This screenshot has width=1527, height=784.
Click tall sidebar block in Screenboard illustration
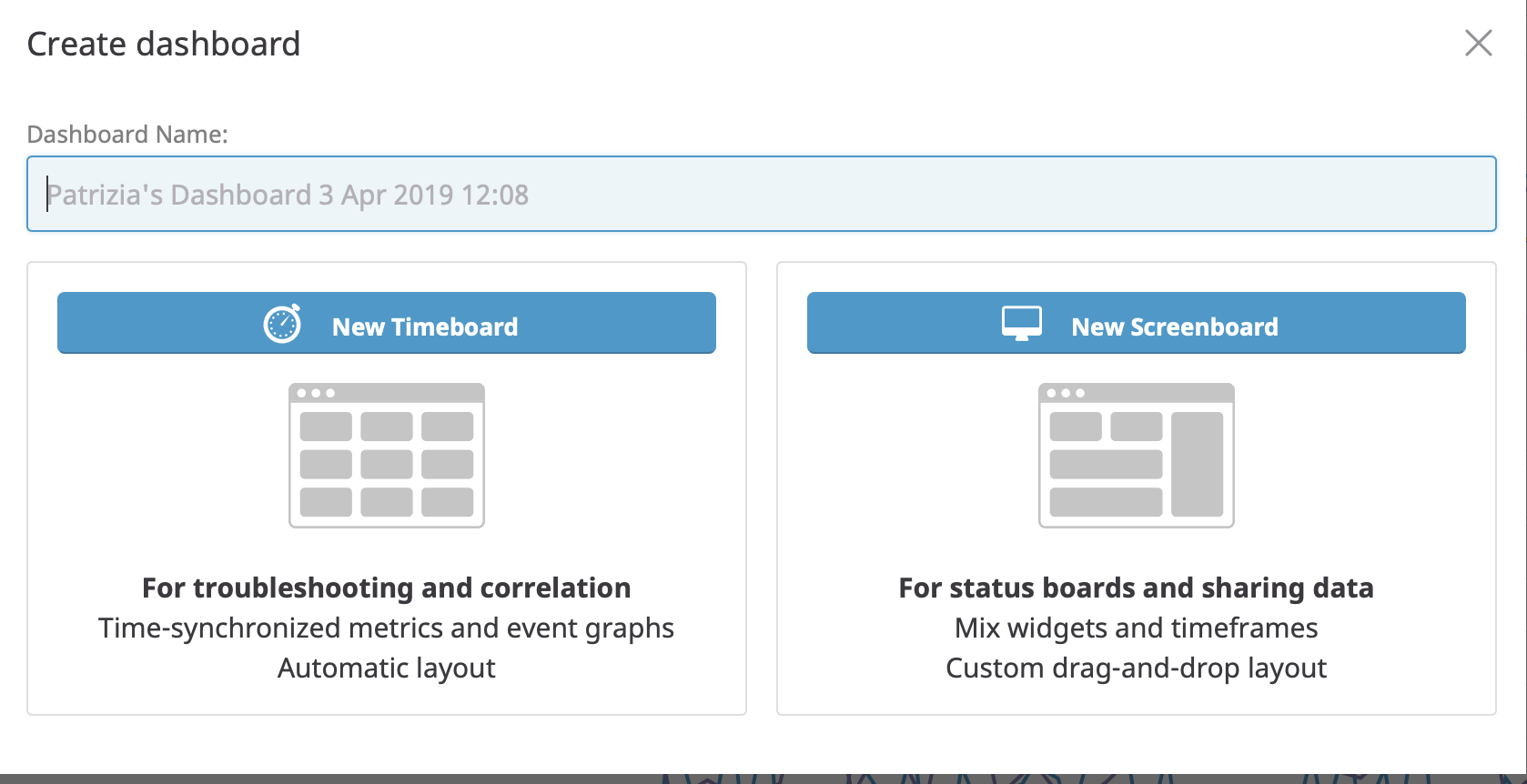coord(1198,464)
